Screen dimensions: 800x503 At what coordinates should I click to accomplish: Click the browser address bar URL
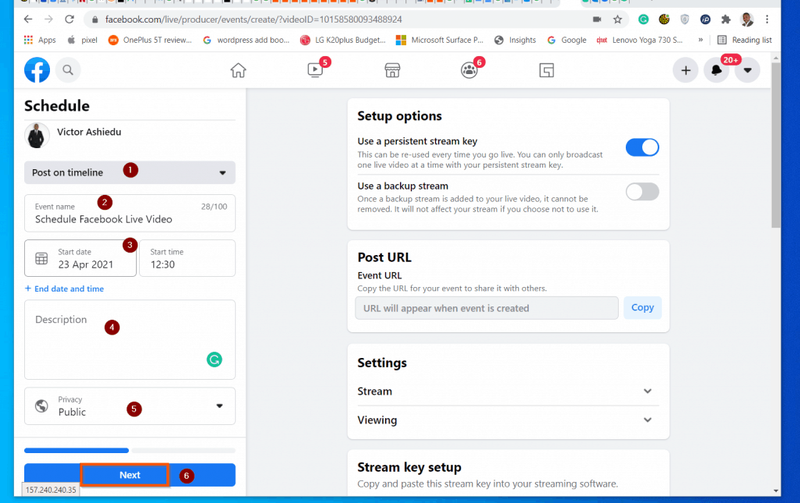pyautogui.click(x=254, y=19)
